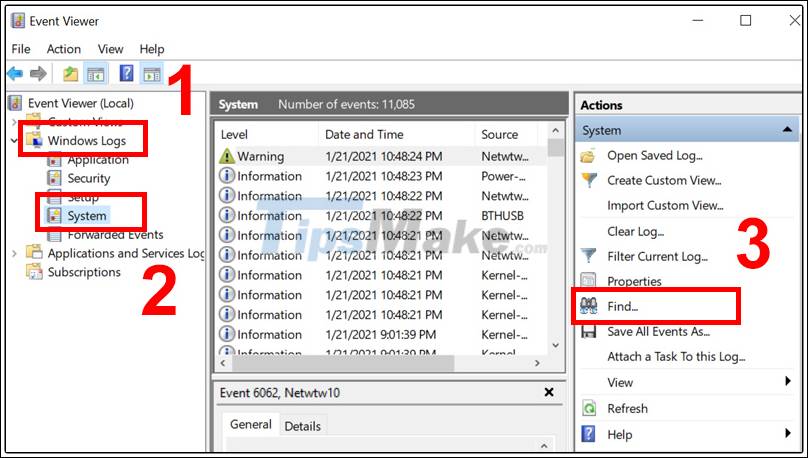
Task: Click the Warning triangle icon in first row
Action: point(227,156)
